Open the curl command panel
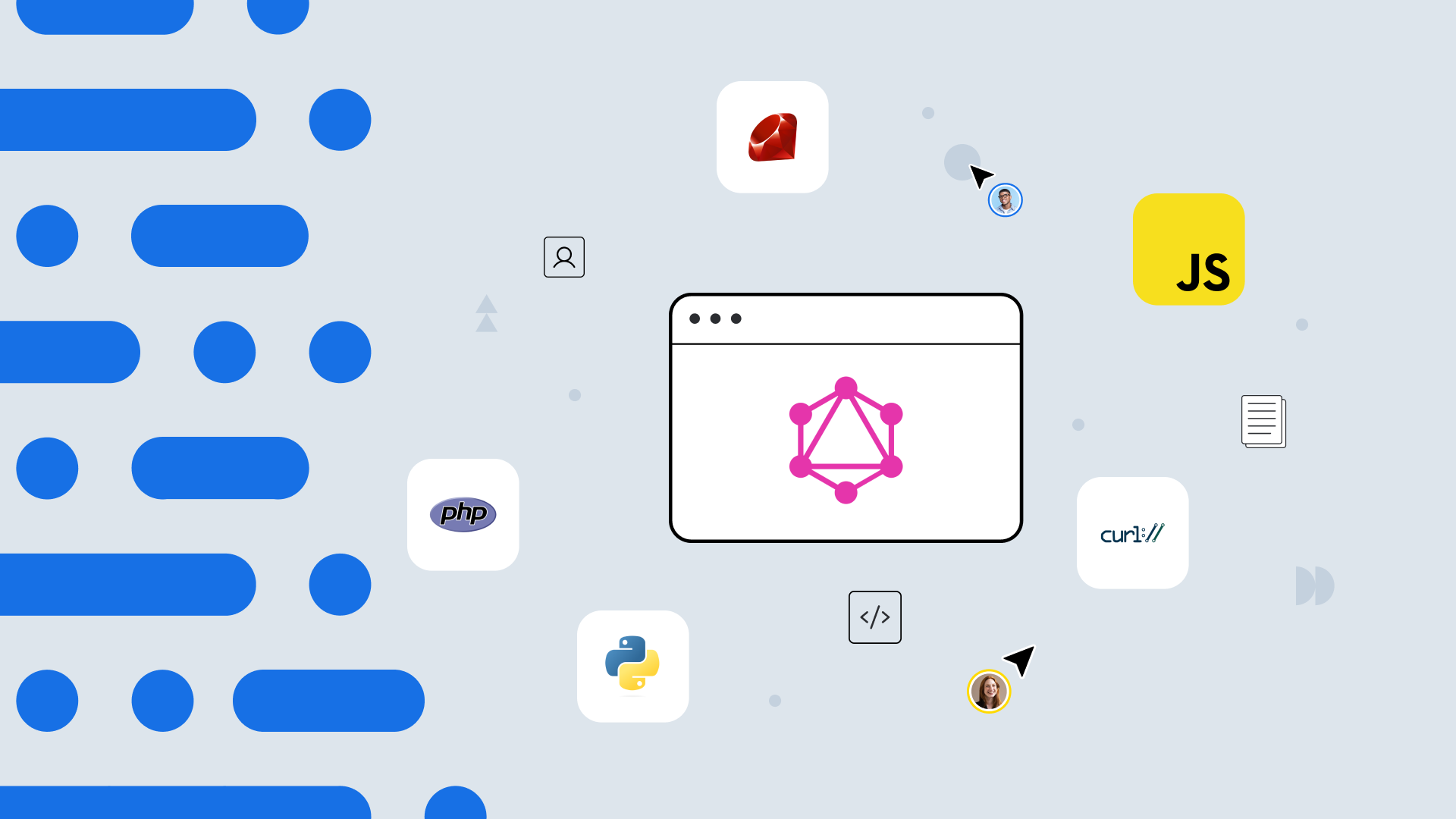 [x=1132, y=532]
